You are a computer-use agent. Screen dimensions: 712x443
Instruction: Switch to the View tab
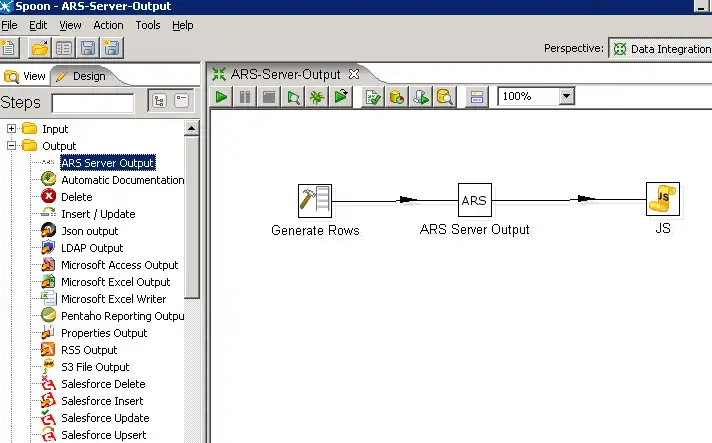(25, 76)
